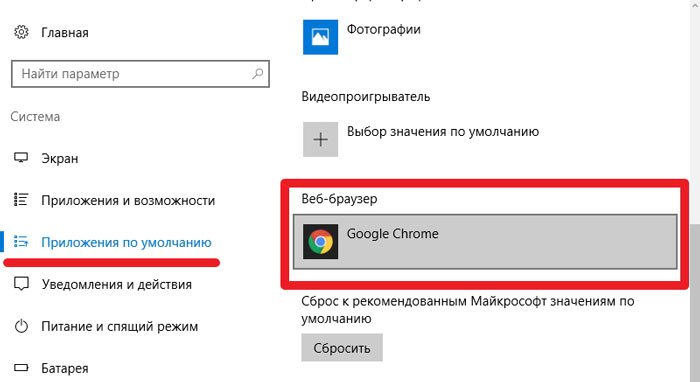Open Выбор значения по умолчанию chooser

click(x=421, y=139)
